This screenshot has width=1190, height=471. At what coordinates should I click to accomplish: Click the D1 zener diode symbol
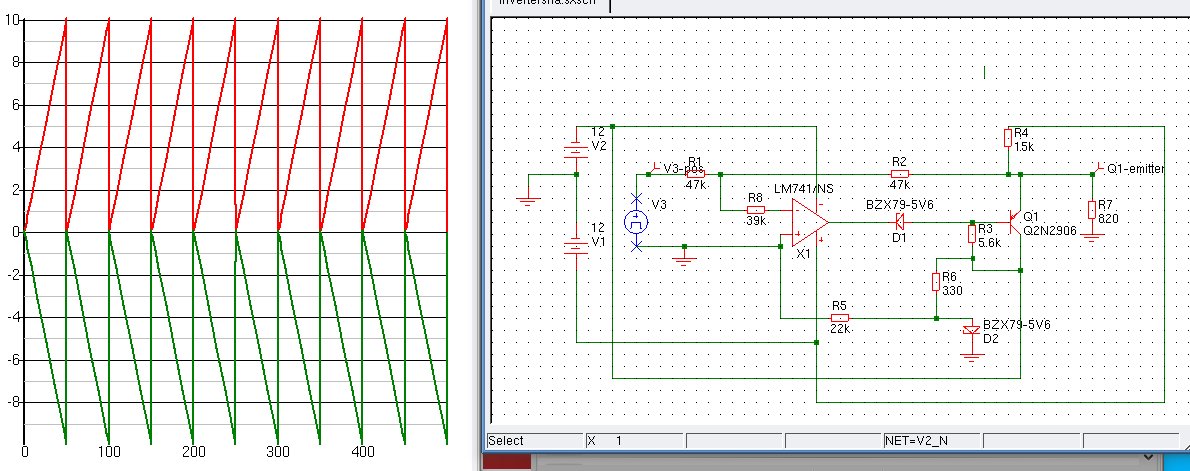[x=898, y=222]
